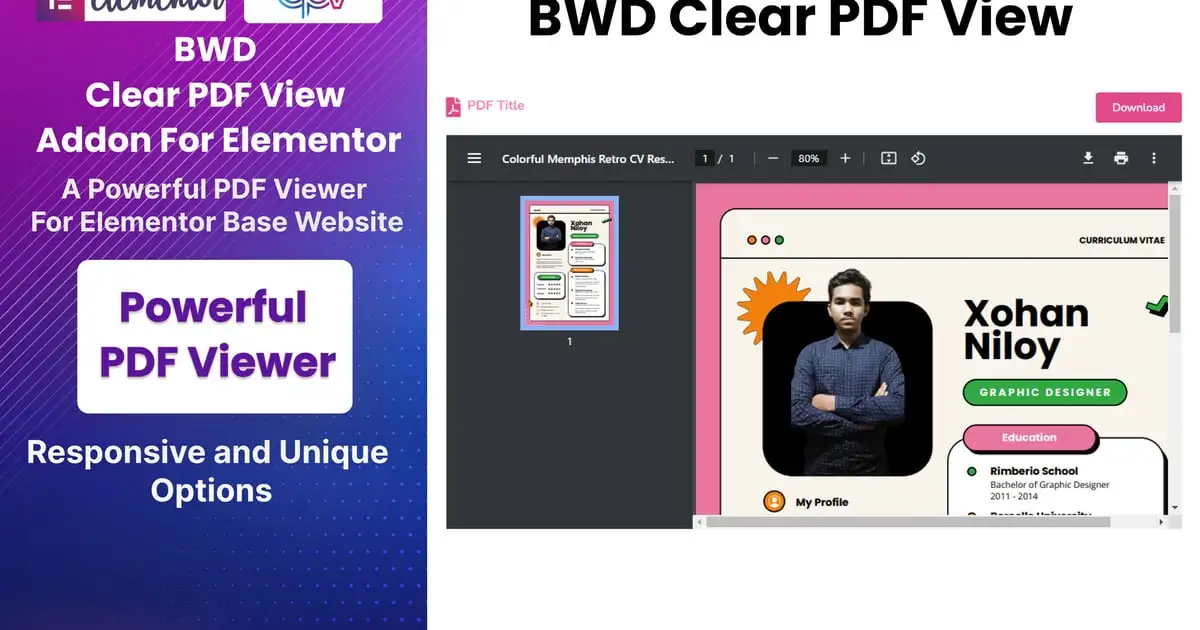This screenshot has height=630, width=1200.
Task: Download the PDF from viewer toolbar
Action: coord(1088,158)
